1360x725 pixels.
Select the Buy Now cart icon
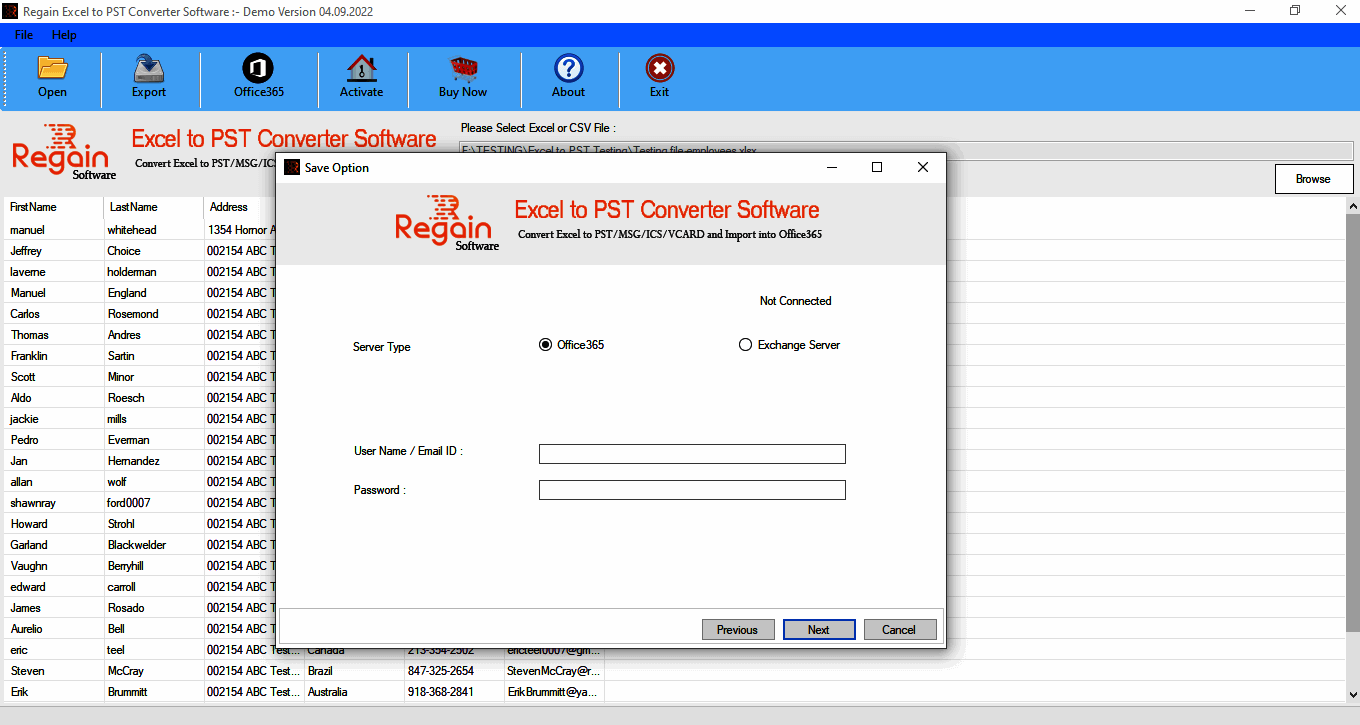463,69
